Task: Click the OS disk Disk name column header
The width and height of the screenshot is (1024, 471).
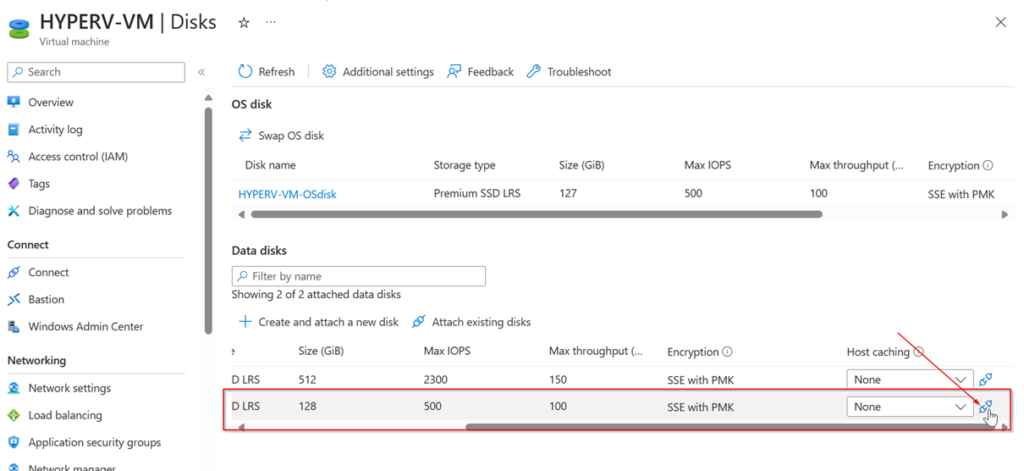Action: click(x=270, y=166)
